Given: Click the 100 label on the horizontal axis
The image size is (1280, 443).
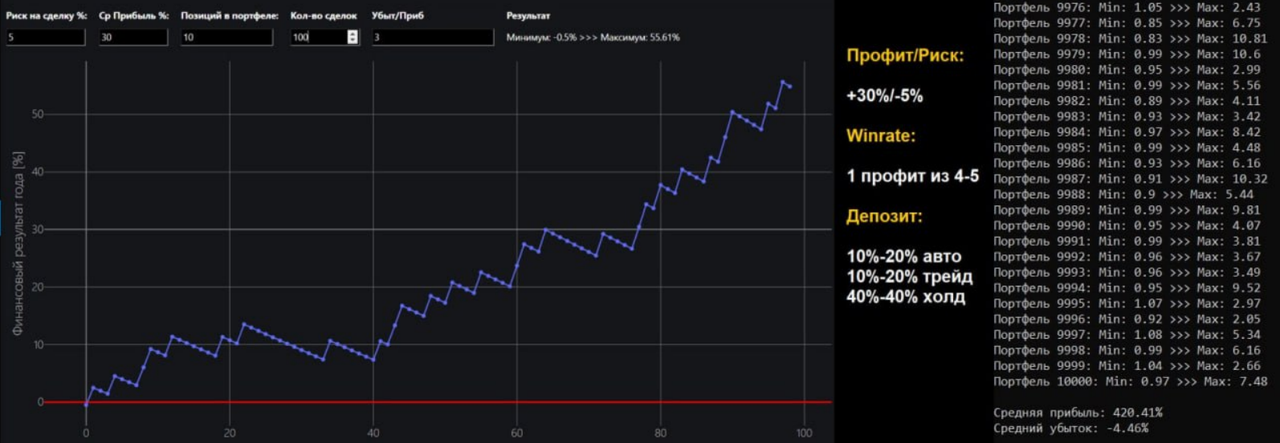Looking at the screenshot, I should pos(803,434).
